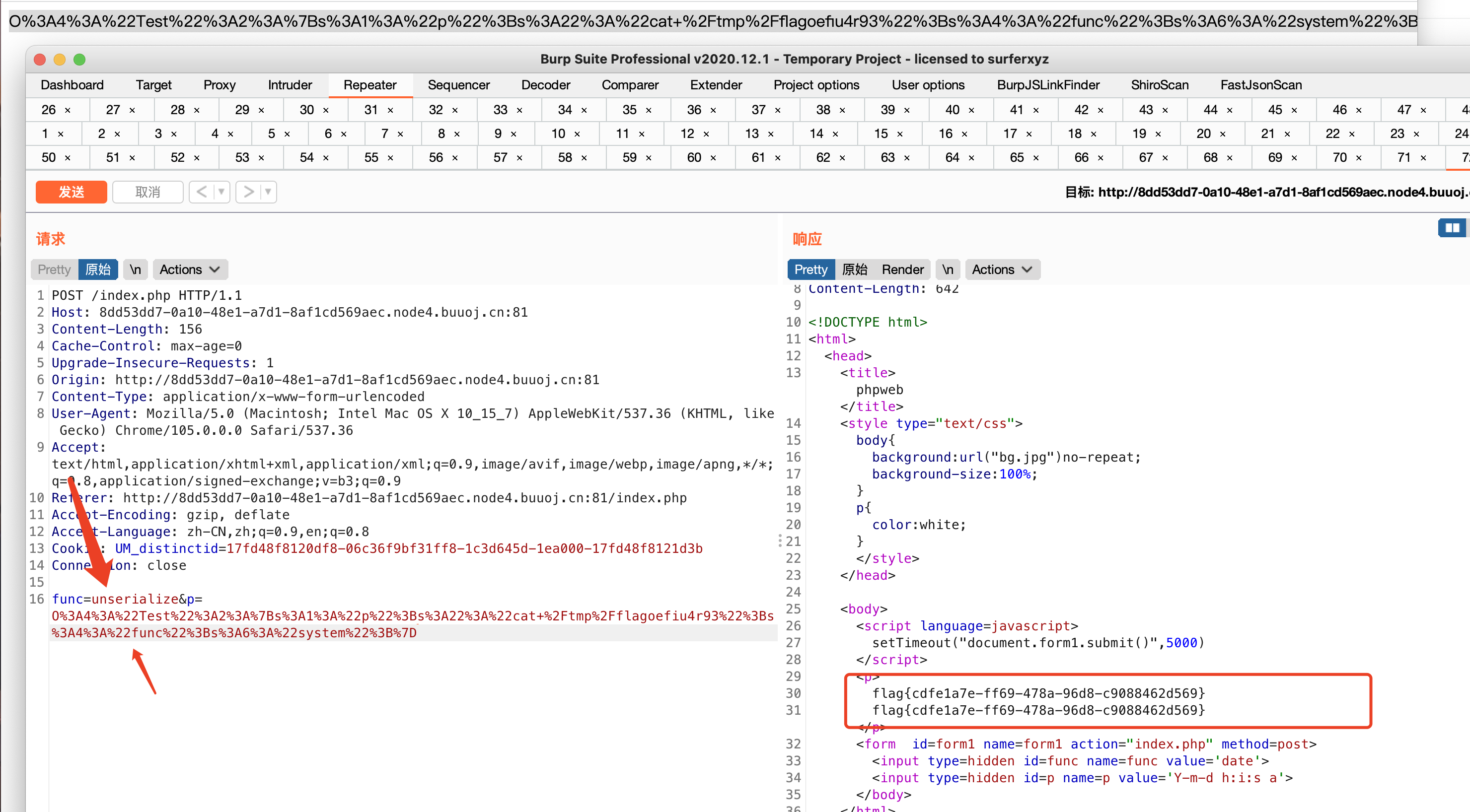Open the Target tab
Image resolution: width=1470 pixels, height=812 pixels.
coord(153,85)
